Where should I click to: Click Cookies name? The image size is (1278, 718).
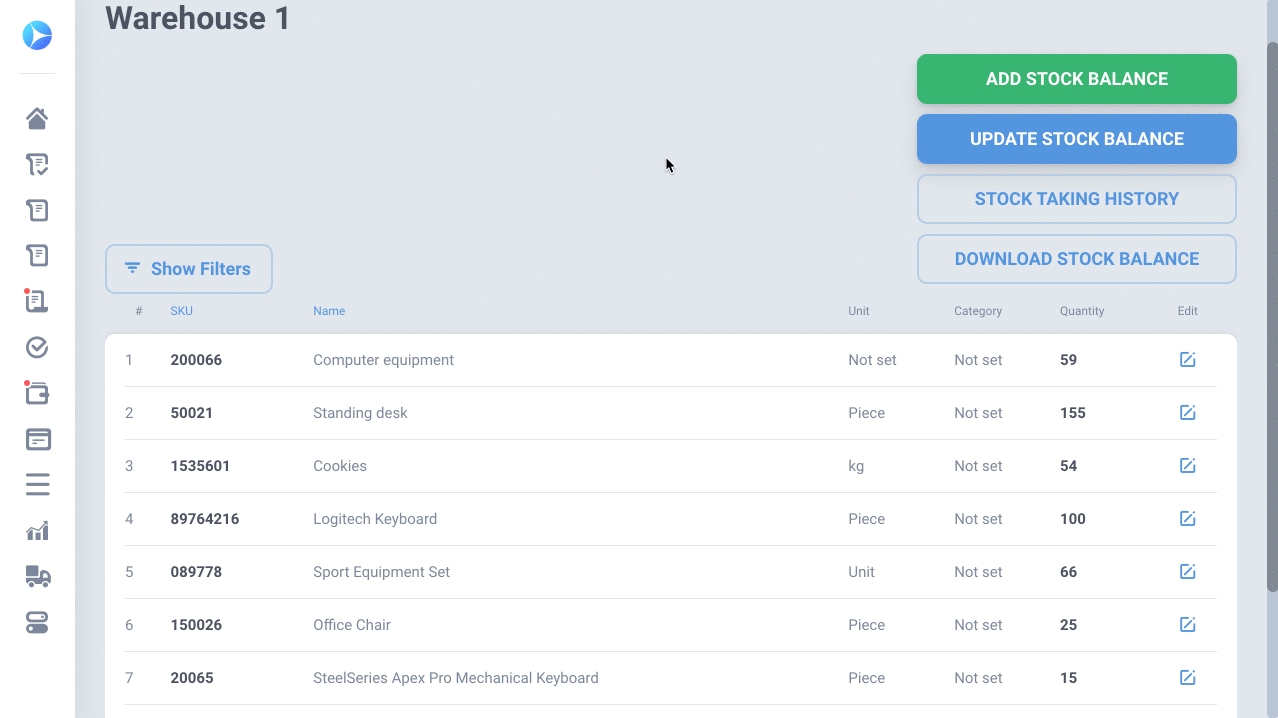340,466
